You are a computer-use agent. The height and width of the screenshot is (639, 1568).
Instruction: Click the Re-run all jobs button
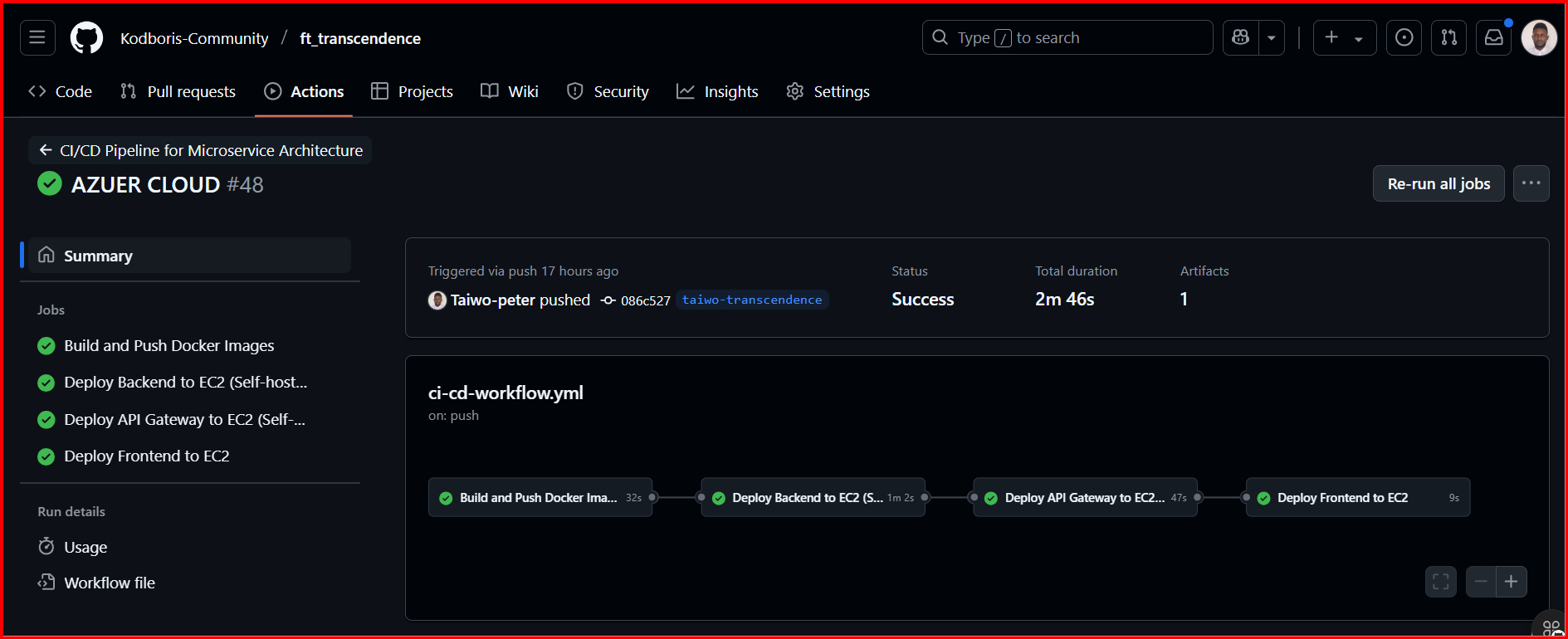(x=1439, y=183)
